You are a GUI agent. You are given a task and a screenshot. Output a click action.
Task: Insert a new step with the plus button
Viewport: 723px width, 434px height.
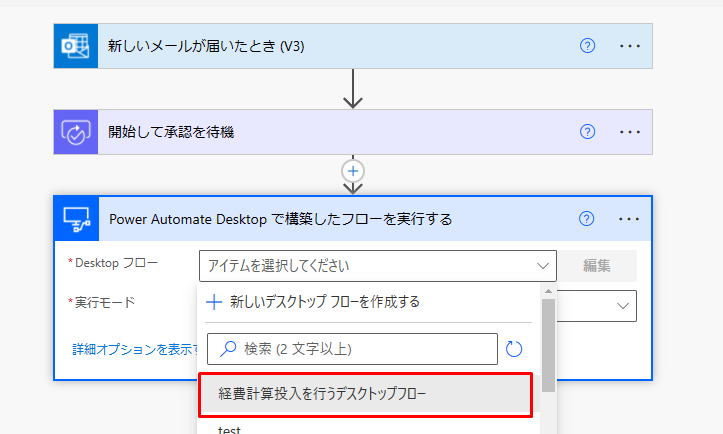[353, 171]
